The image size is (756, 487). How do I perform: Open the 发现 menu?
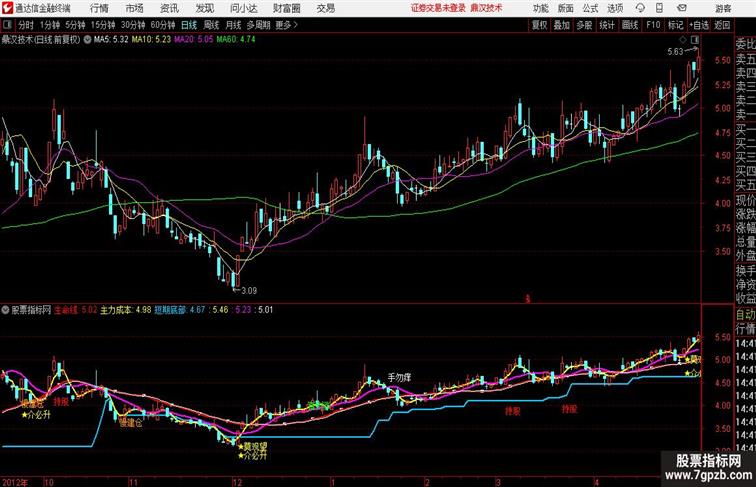pyautogui.click(x=204, y=8)
